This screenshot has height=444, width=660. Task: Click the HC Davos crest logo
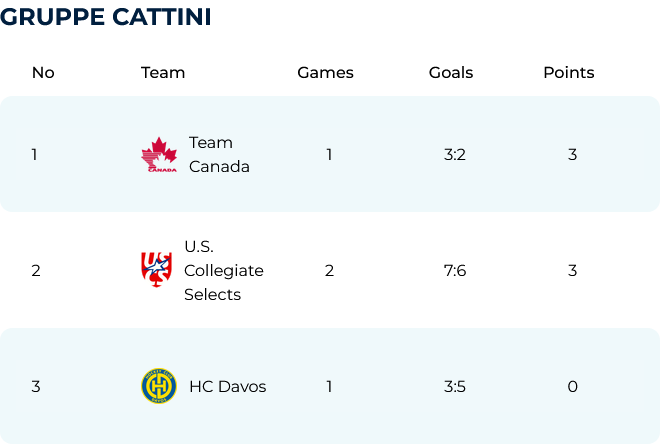coord(159,386)
